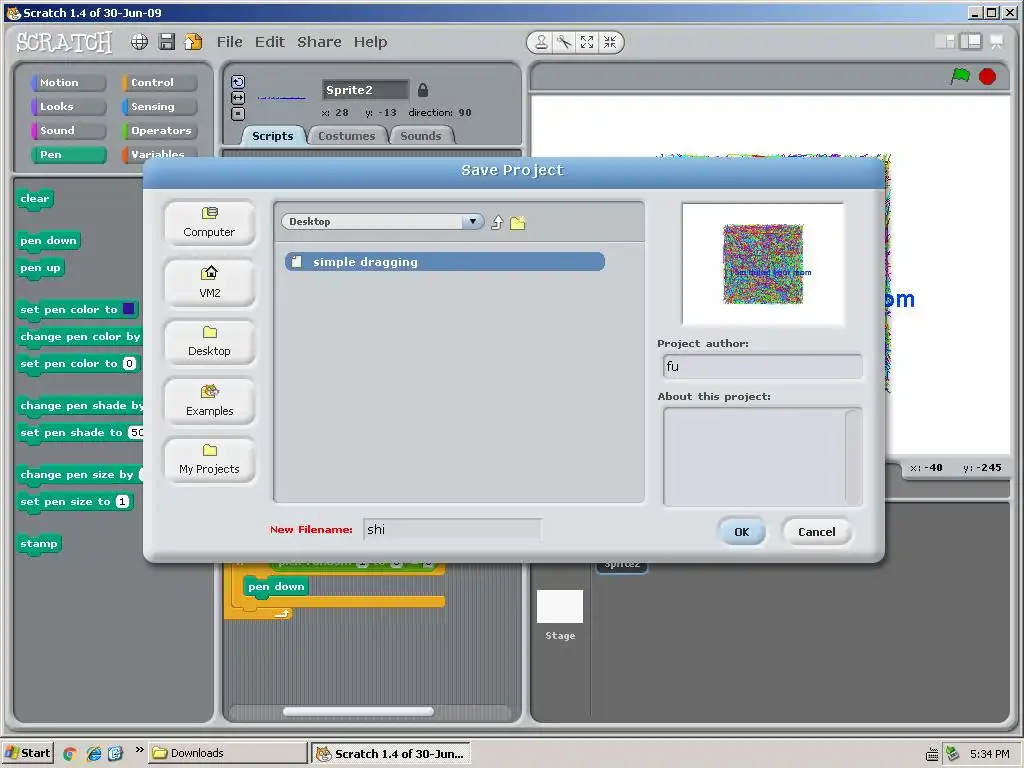Click OK to save project
This screenshot has height=768, width=1024.
[x=741, y=532]
